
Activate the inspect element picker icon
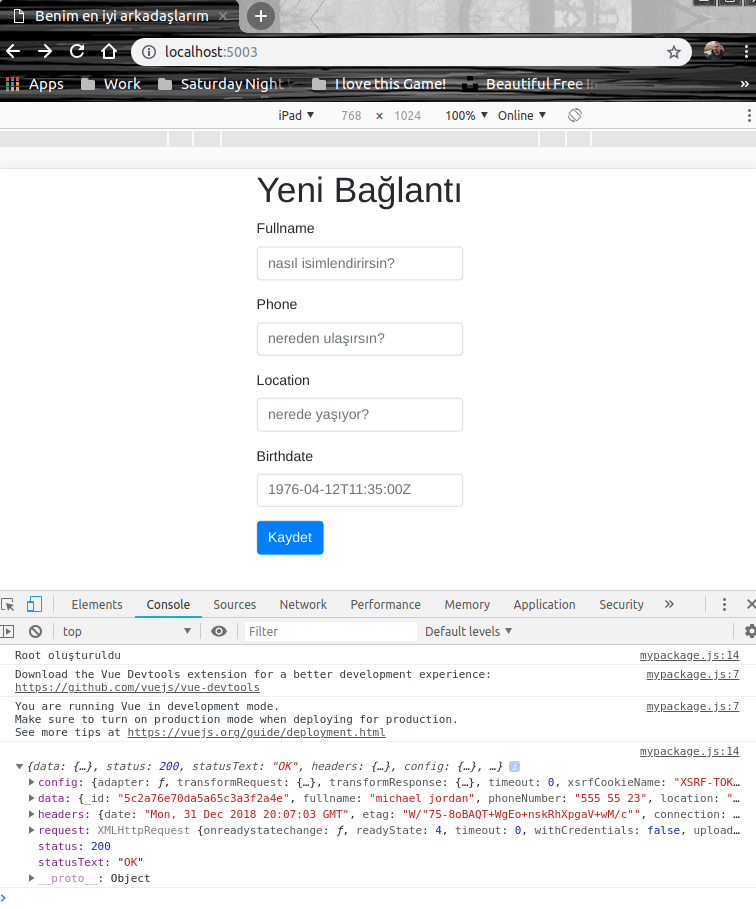(x=9, y=604)
